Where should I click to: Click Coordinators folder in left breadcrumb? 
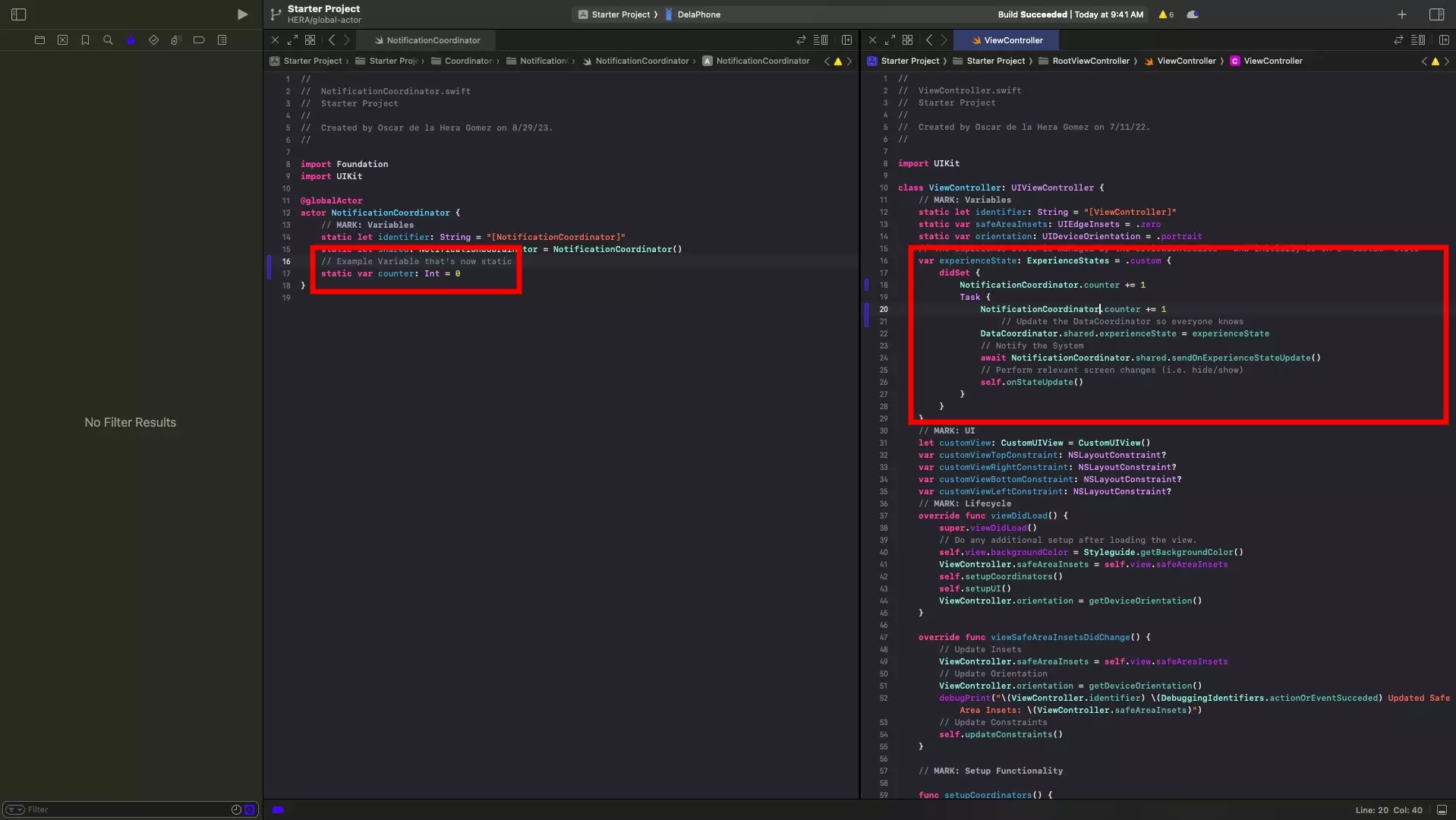[x=462, y=61]
